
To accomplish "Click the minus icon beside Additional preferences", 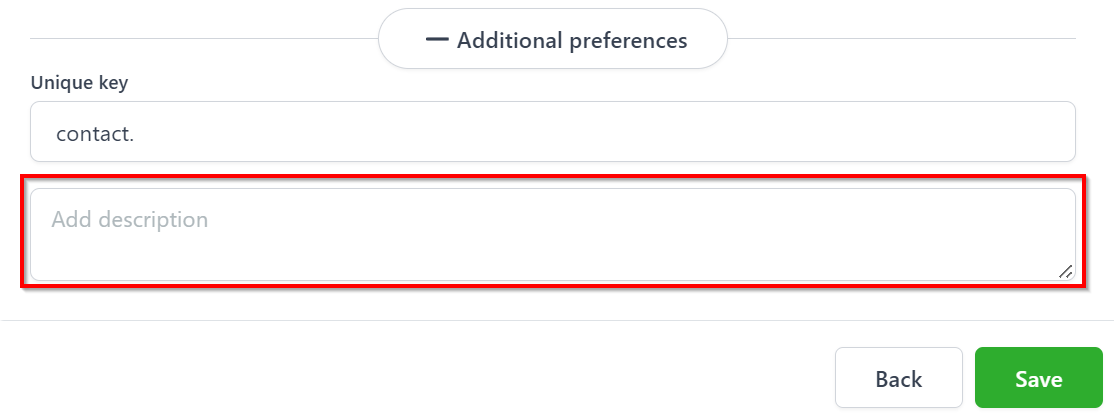I will (436, 40).
